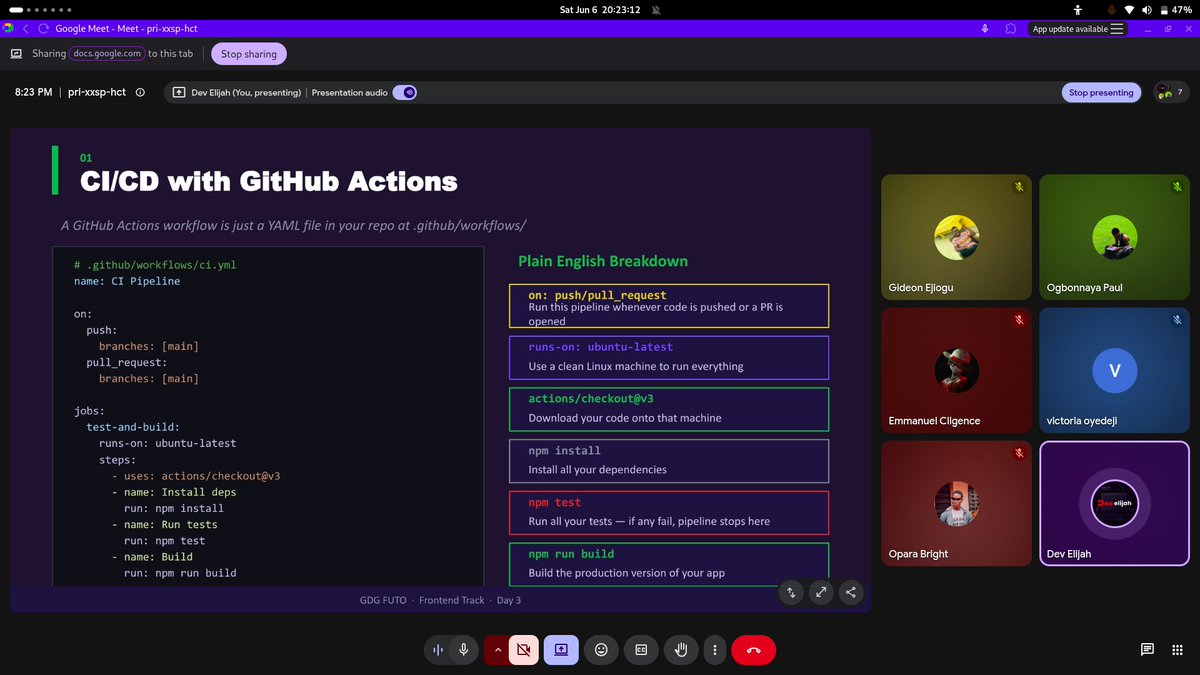
Task: Click code line 'name: CI Pipeline'
Action: tap(127, 282)
